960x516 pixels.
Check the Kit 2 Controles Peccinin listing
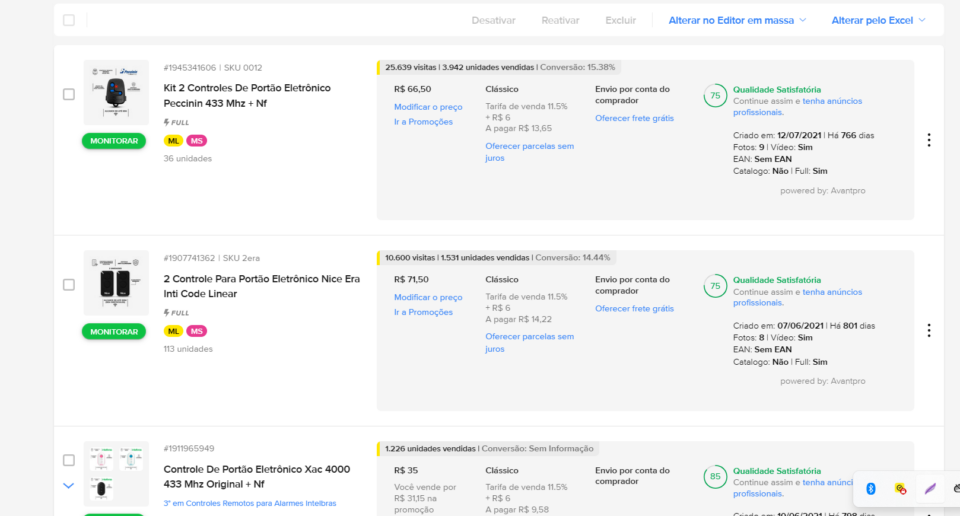pos(69,94)
